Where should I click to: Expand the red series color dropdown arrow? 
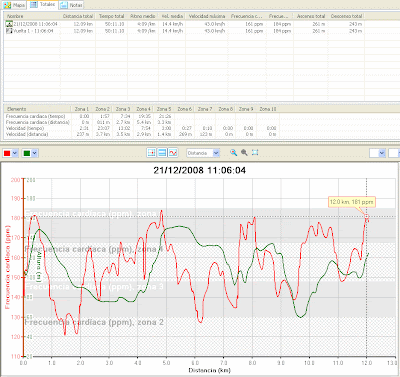click(x=15, y=153)
